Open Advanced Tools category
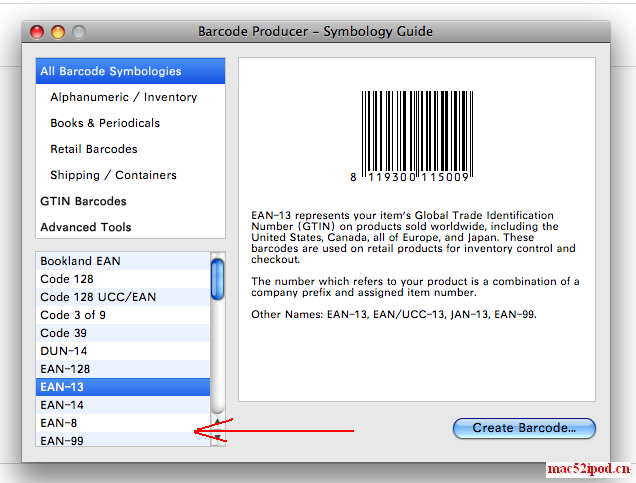The width and height of the screenshot is (636, 483). [x=130, y=227]
